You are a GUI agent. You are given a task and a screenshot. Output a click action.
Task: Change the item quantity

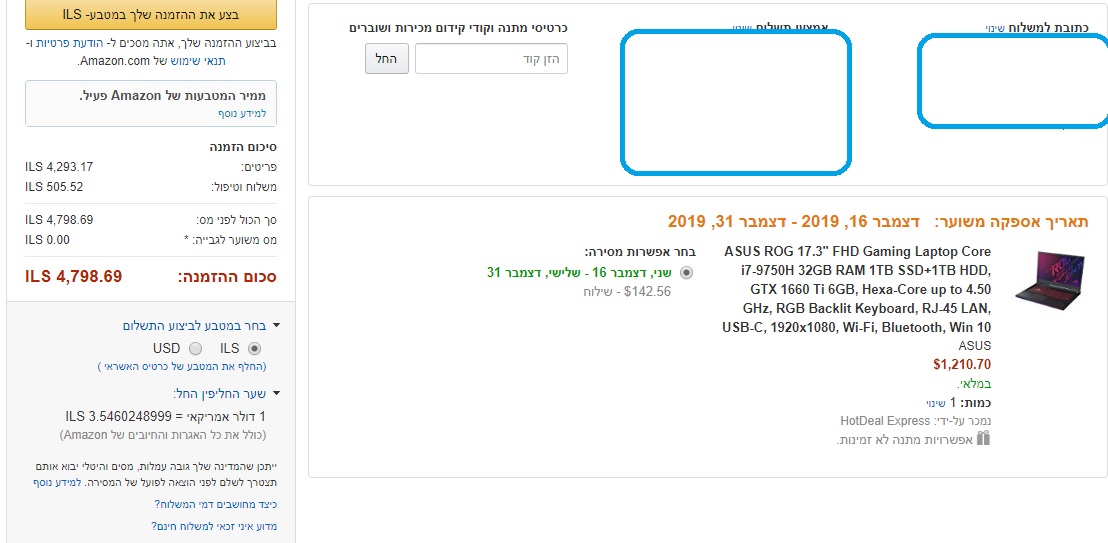point(918,402)
